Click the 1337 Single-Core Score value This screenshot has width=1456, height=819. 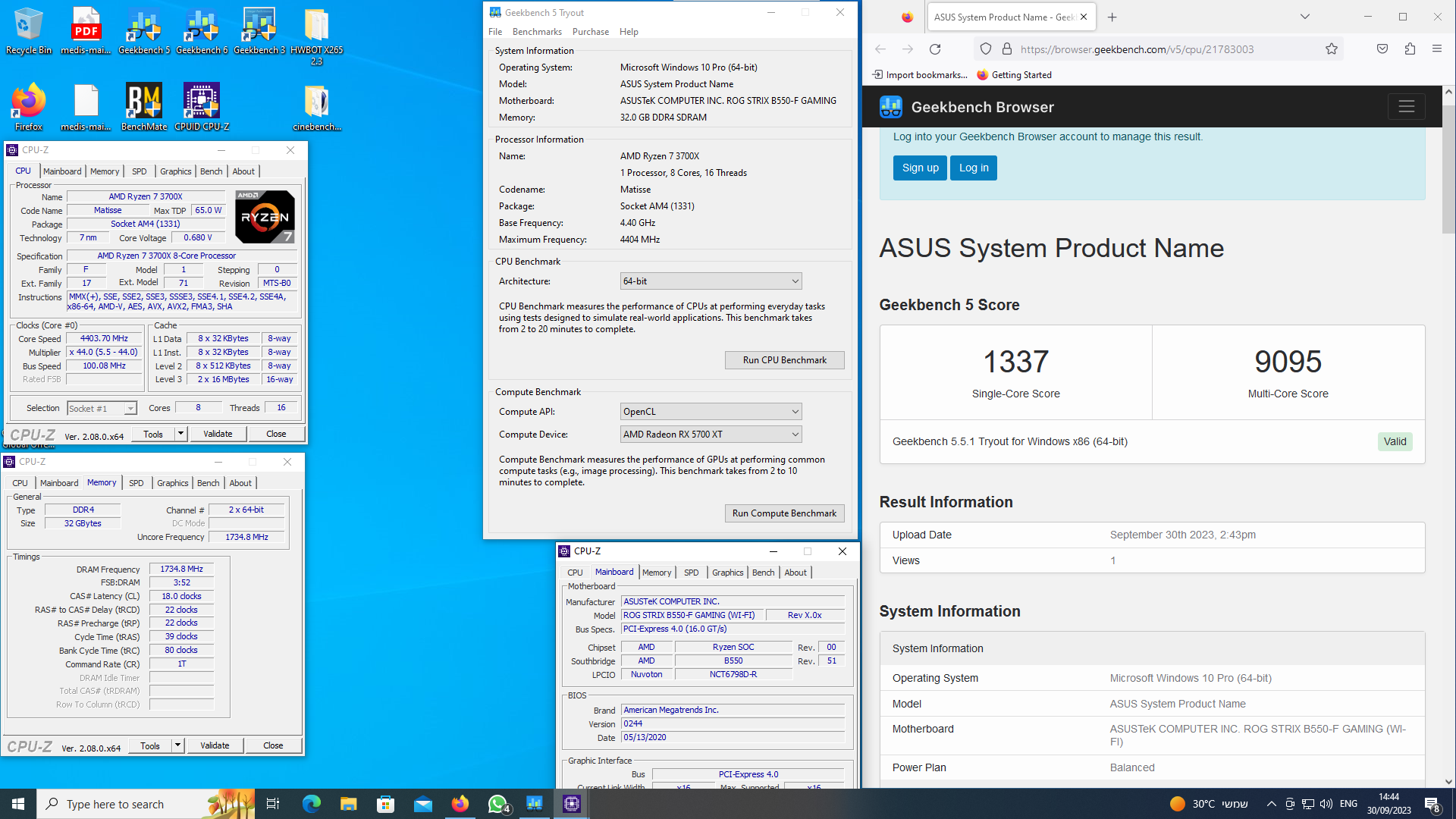tap(1016, 362)
